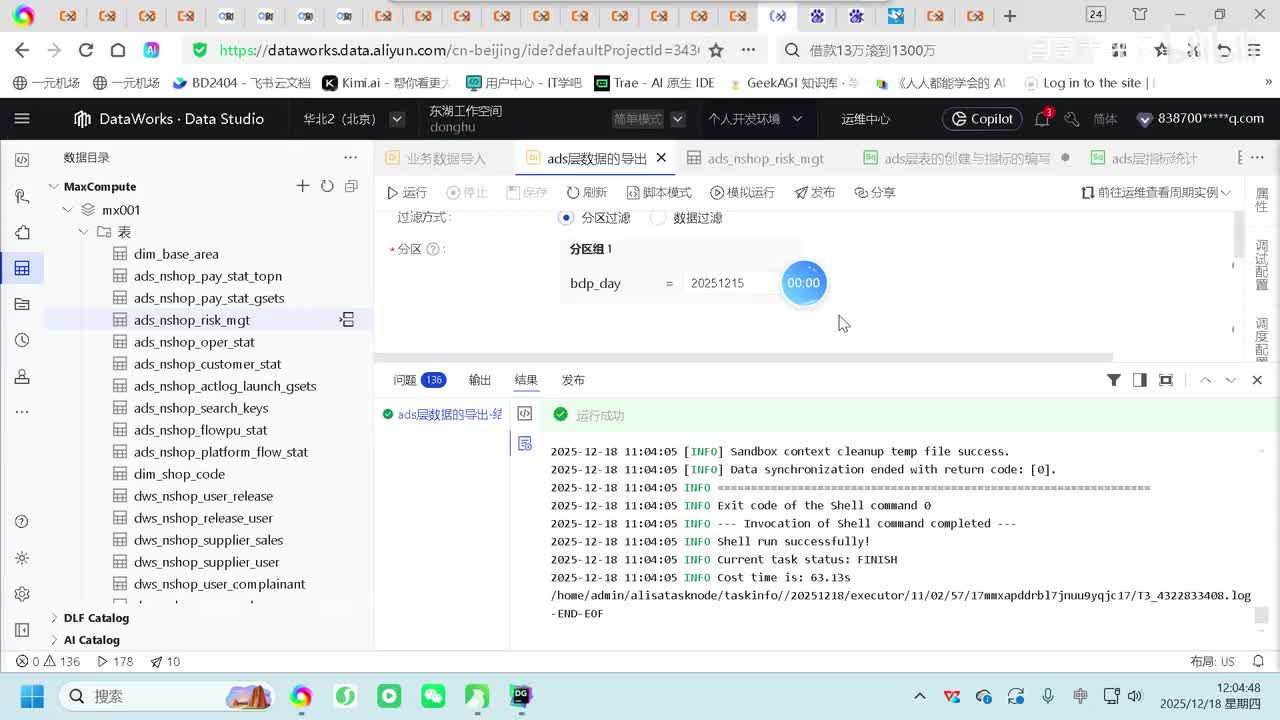The image size is (1280, 720).
Task: Open the 输出 tab in bottom panel
Action: point(480,380)
